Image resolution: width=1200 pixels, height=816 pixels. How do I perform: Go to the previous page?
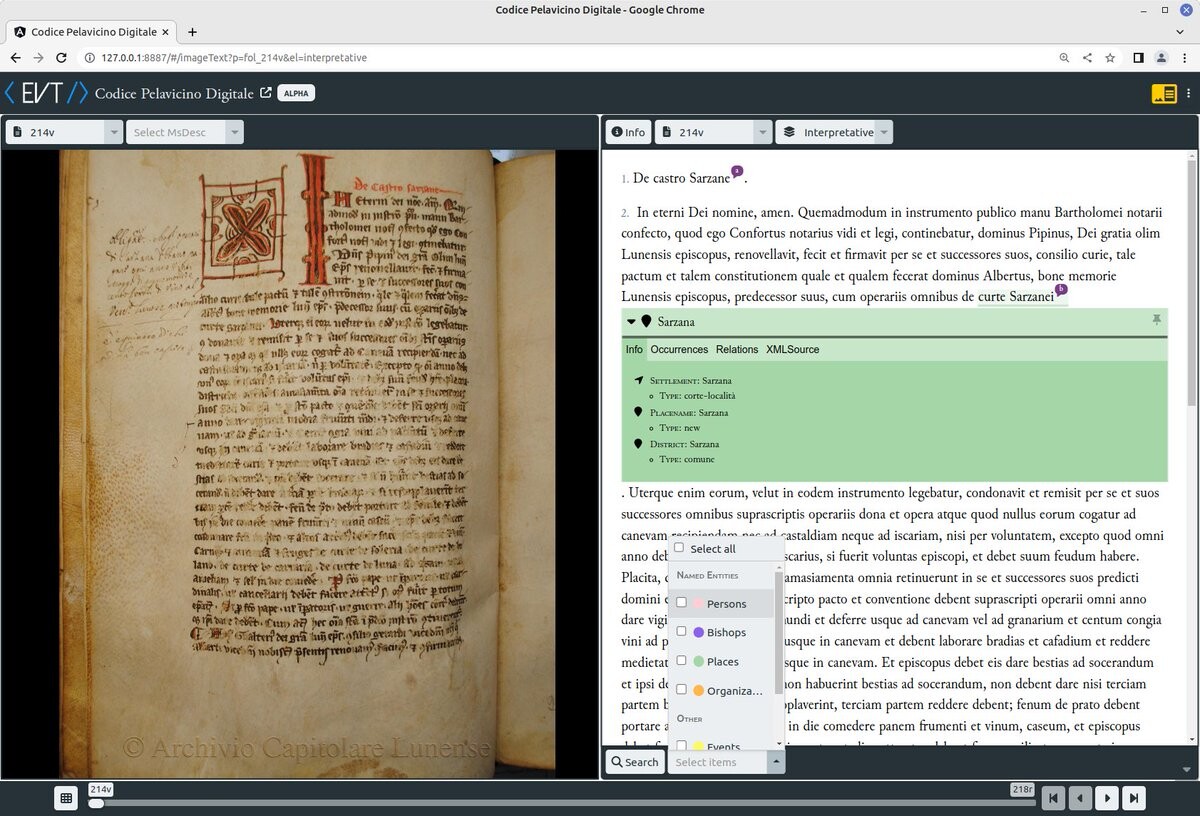[x=1080, y=798]
